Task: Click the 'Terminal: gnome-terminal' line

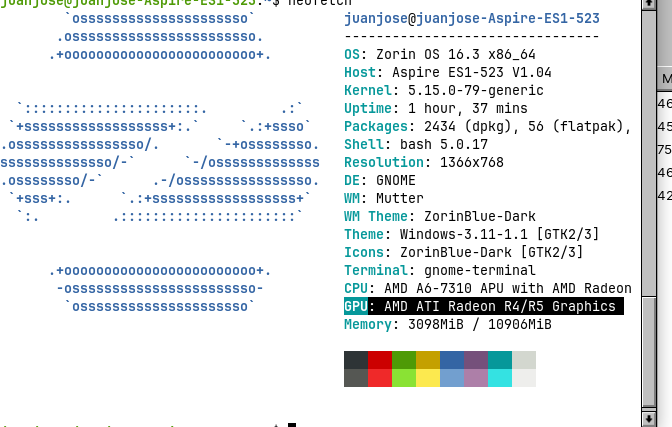Action: click(x=440, y=271)
